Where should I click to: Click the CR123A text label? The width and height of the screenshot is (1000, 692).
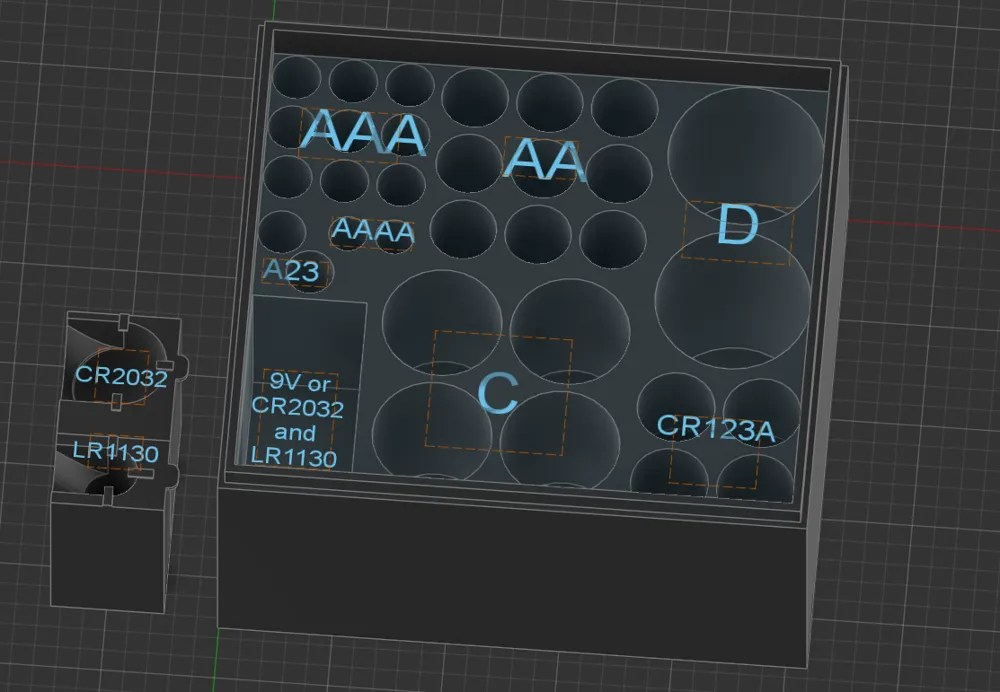click(716, 428)
